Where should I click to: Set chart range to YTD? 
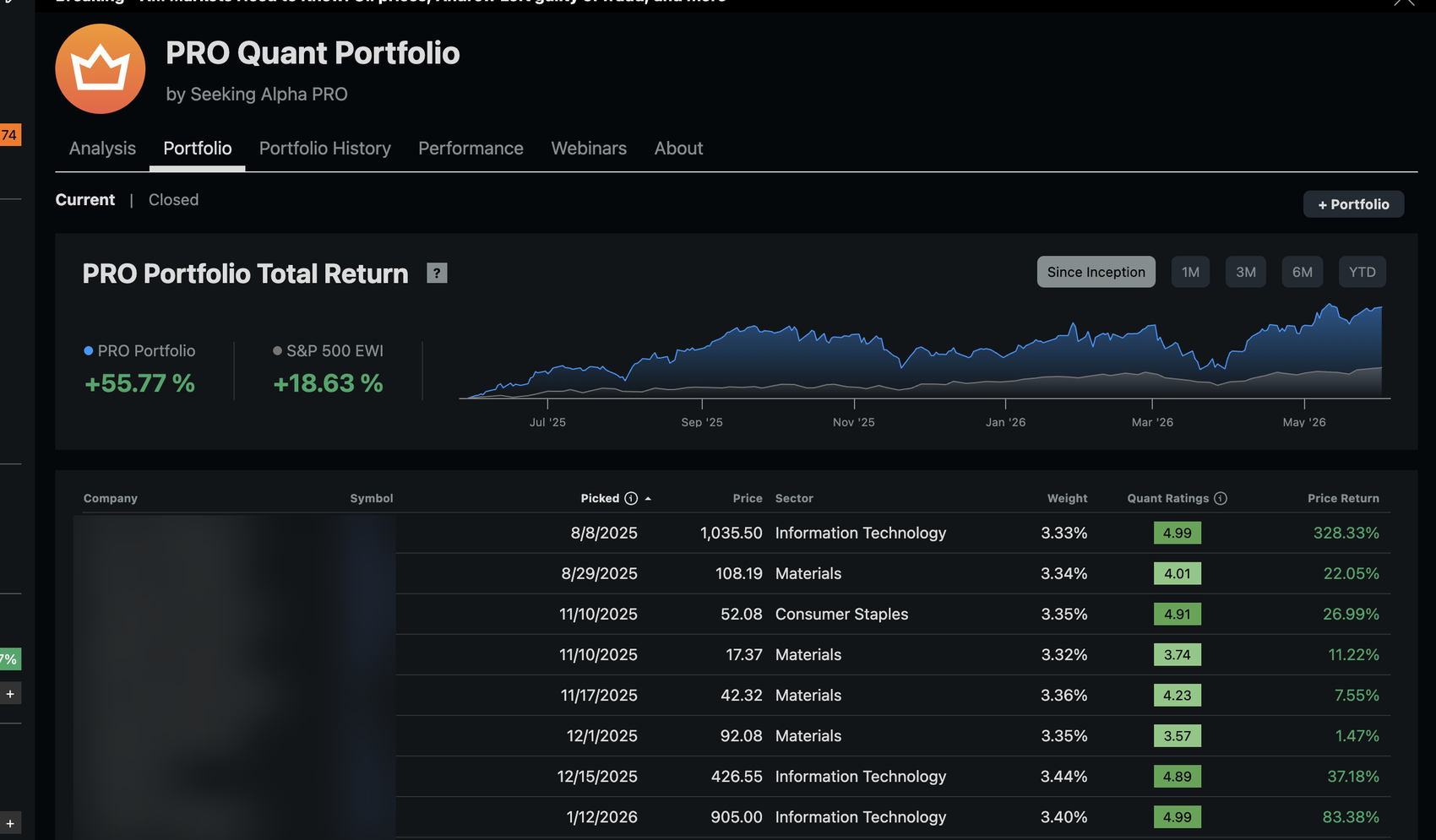[1362, 272]
